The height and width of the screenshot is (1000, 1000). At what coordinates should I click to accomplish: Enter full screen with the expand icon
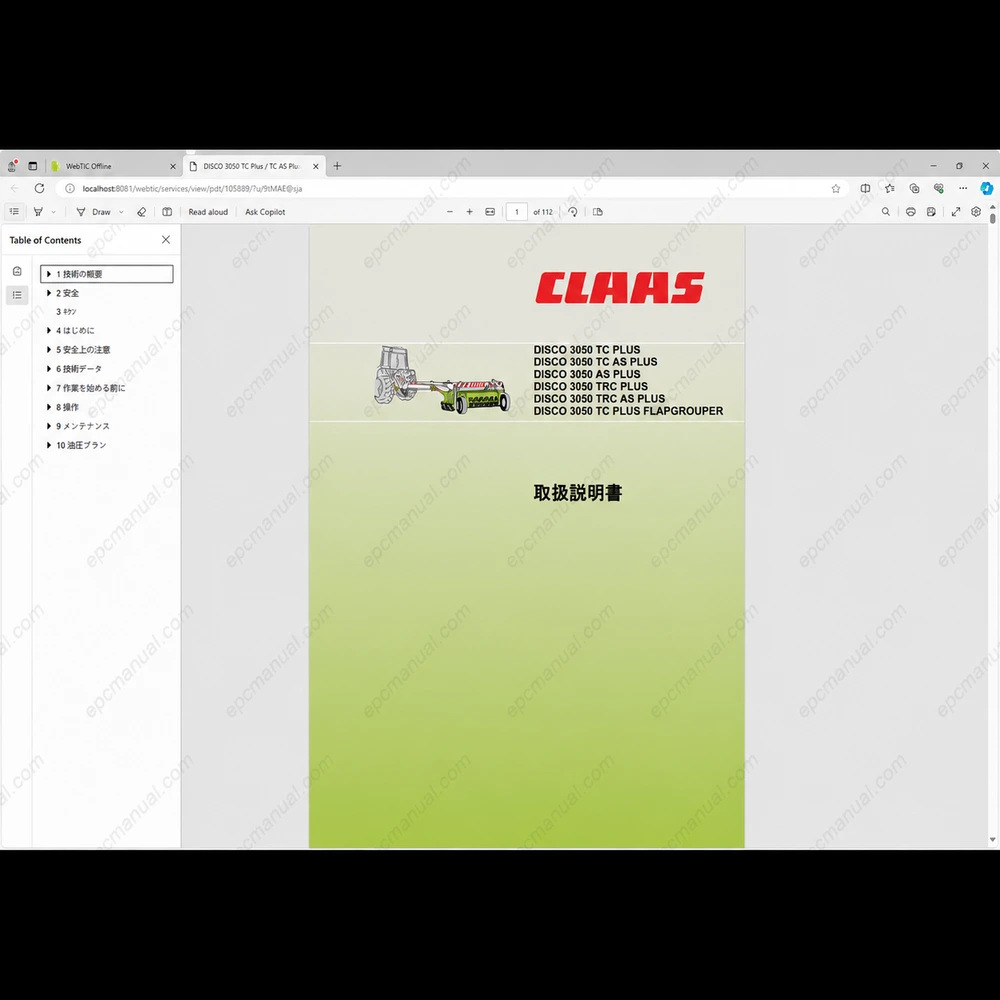point(955,212)
